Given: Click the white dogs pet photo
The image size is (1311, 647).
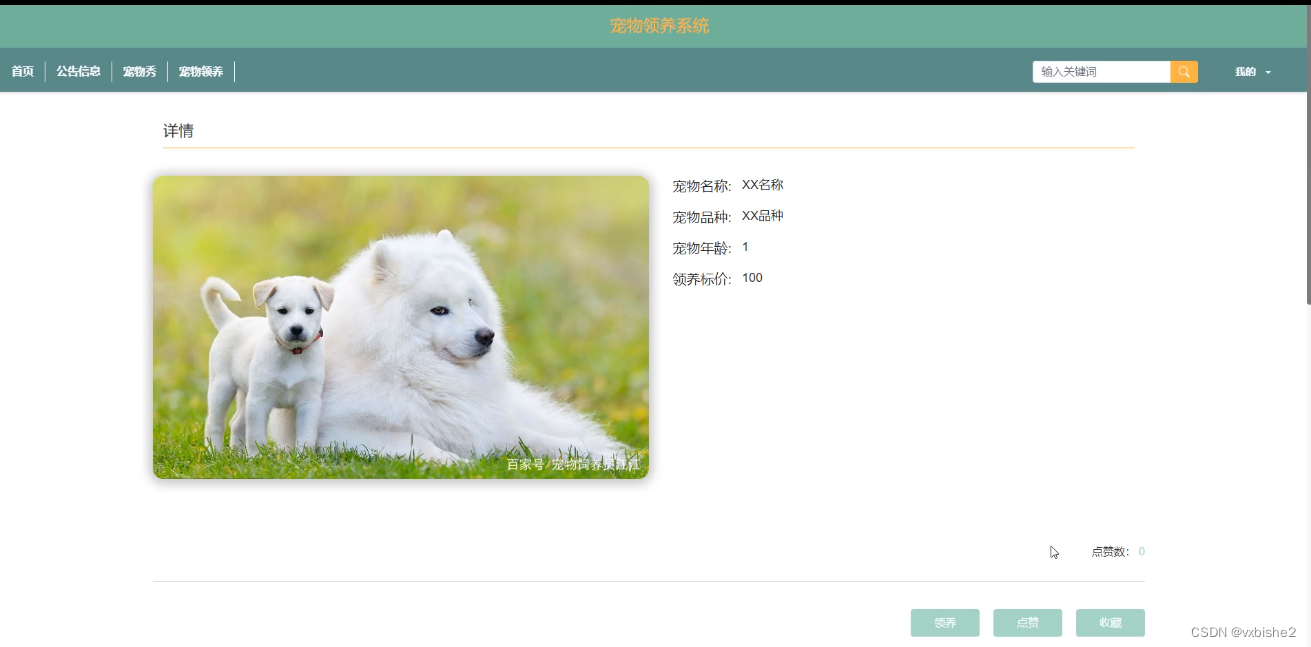Looking at the screenshot, I should [x=401, y=327].
